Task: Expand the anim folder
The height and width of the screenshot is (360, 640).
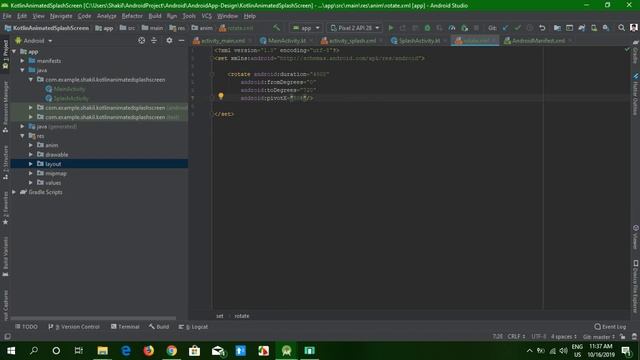Action: [x=31, y=145]
